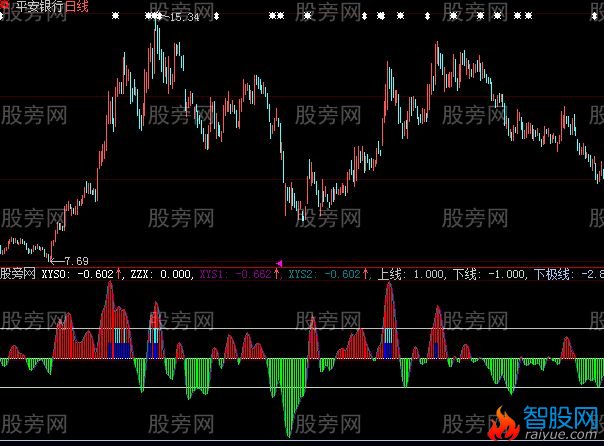This screenshot has height=446, width=604.
Task: Click the 平安银行 stock name title
Action: tap(40, 6)
